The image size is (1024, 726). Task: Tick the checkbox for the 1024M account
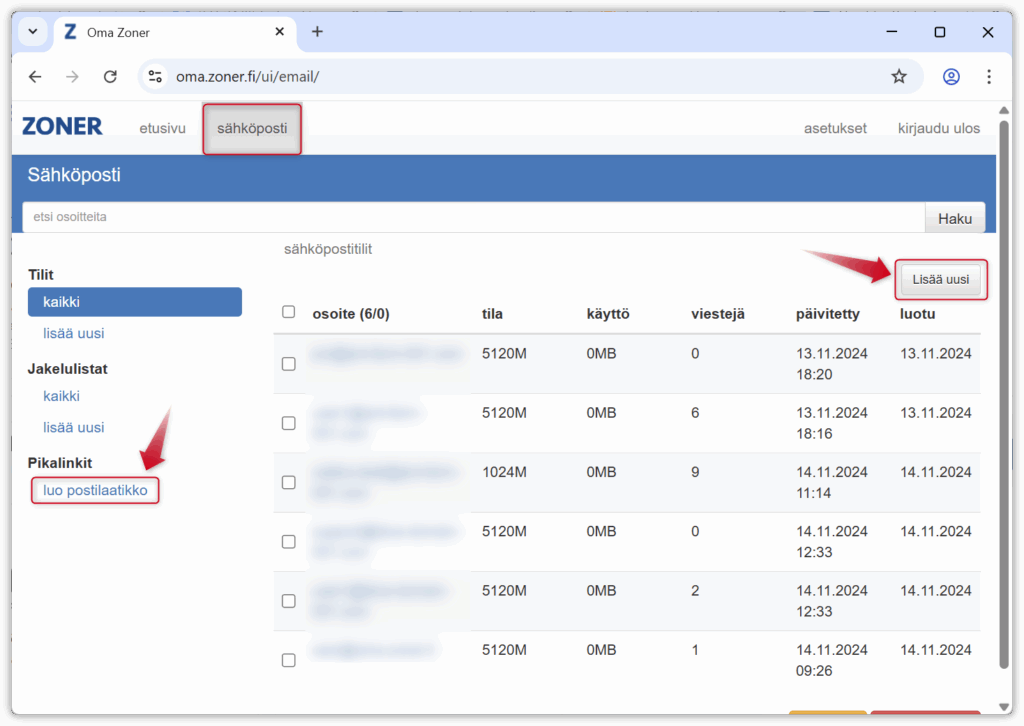pos(289,482)
